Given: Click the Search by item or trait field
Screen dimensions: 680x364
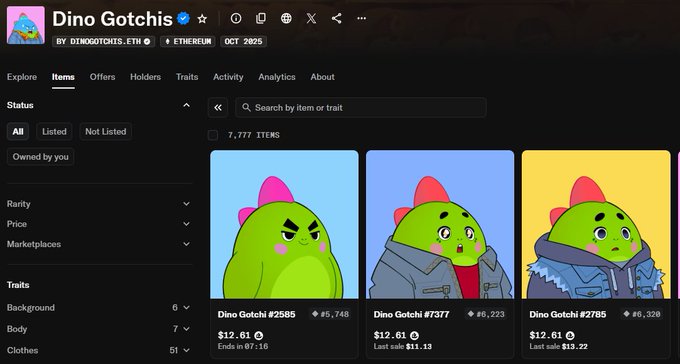Looking at the screenshot, I should pos(361,108).
